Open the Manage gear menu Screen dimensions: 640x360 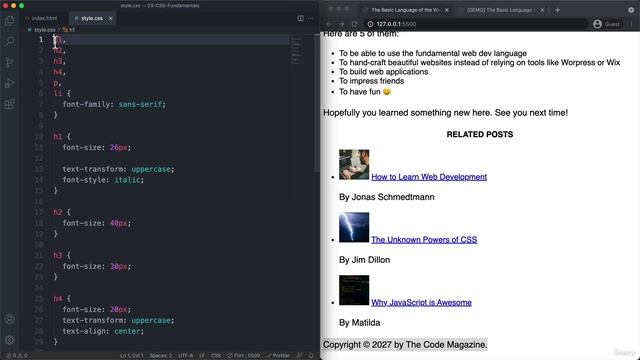coord(9,340)
